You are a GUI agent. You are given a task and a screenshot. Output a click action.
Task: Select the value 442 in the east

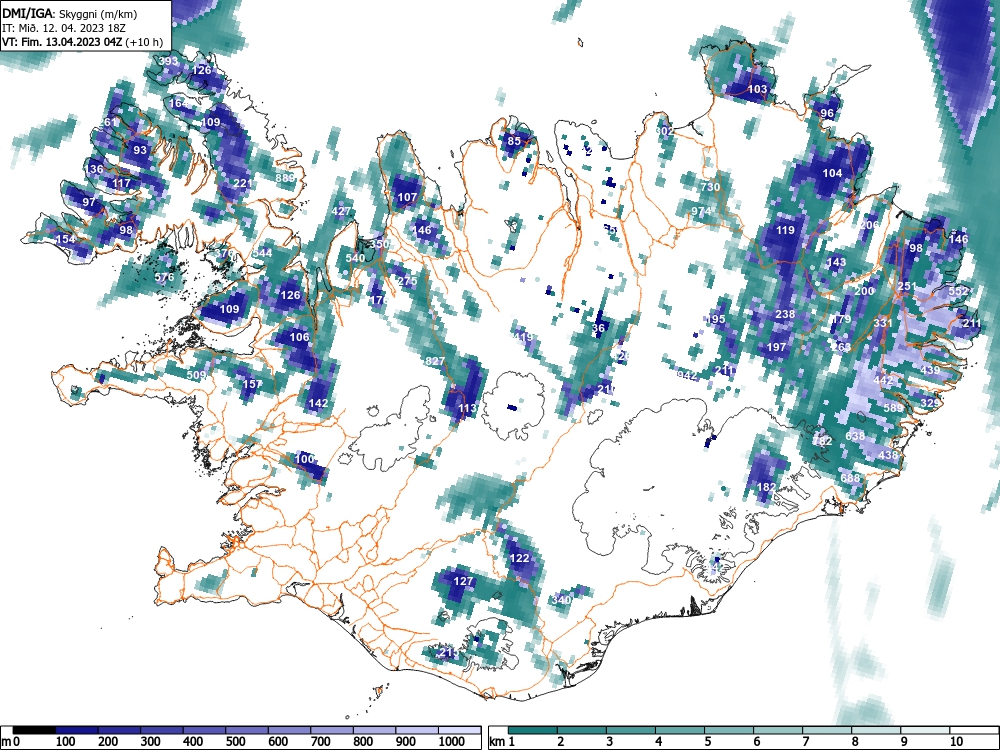point(883,380)
